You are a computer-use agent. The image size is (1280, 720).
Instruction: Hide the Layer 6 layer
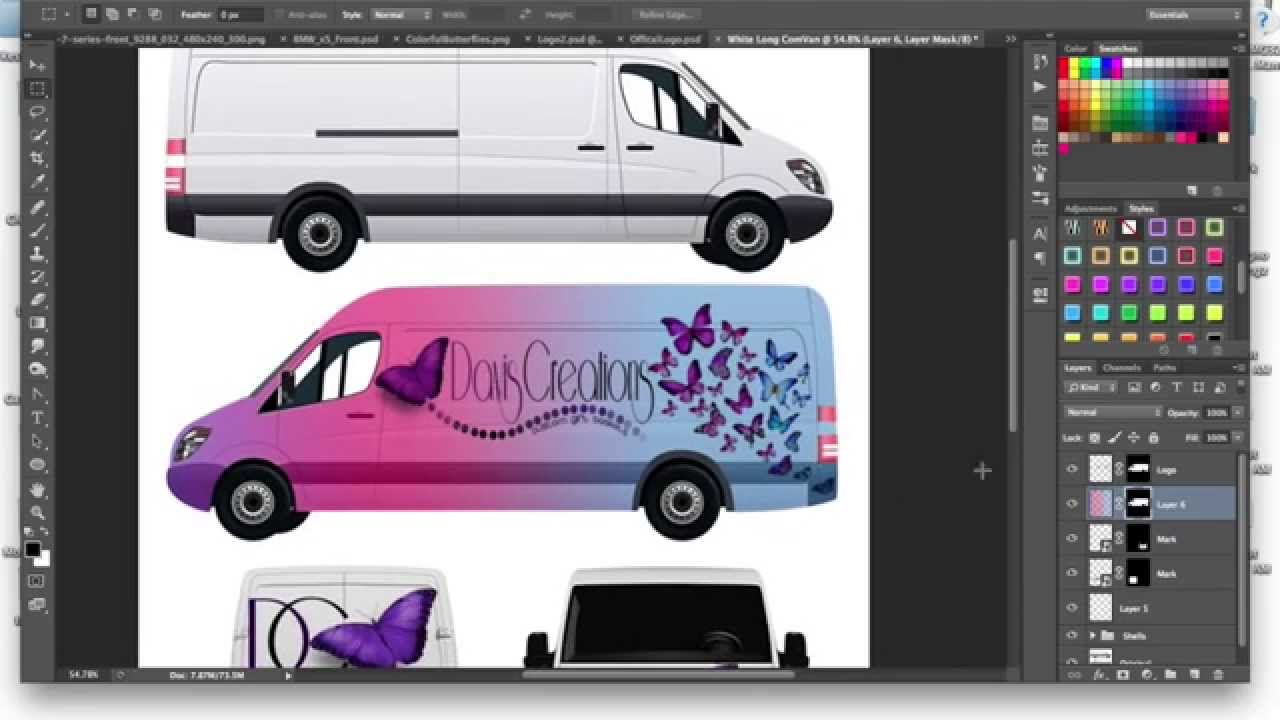pos(1073,504)
